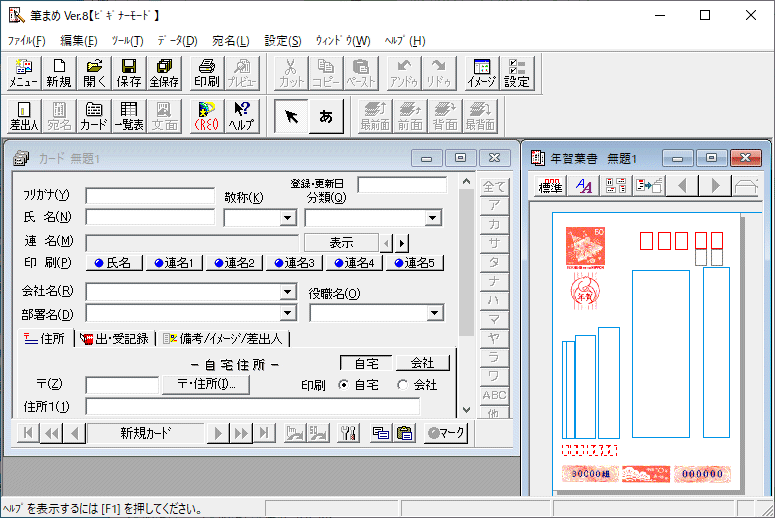Viewport: 775px width, 518px height.
Task: Click the 印刷 print icon
Action: coord(206,73)
